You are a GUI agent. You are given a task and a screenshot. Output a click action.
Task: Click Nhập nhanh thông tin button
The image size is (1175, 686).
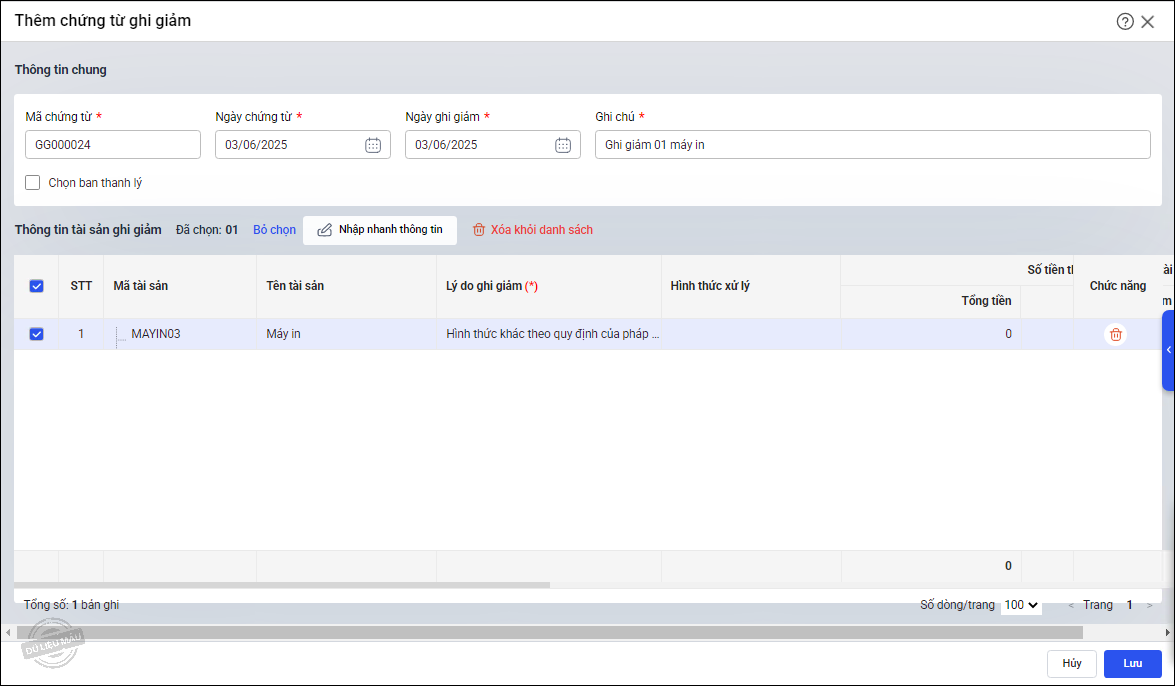pyautogui.click(x=380, y=230)
